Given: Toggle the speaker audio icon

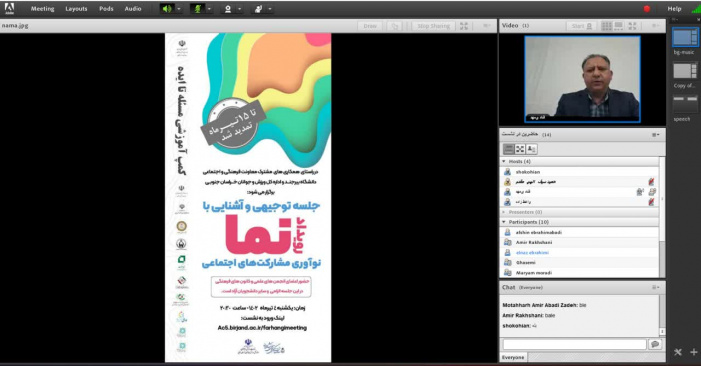Looking at the screenshot, I should [x=167, y=8].
